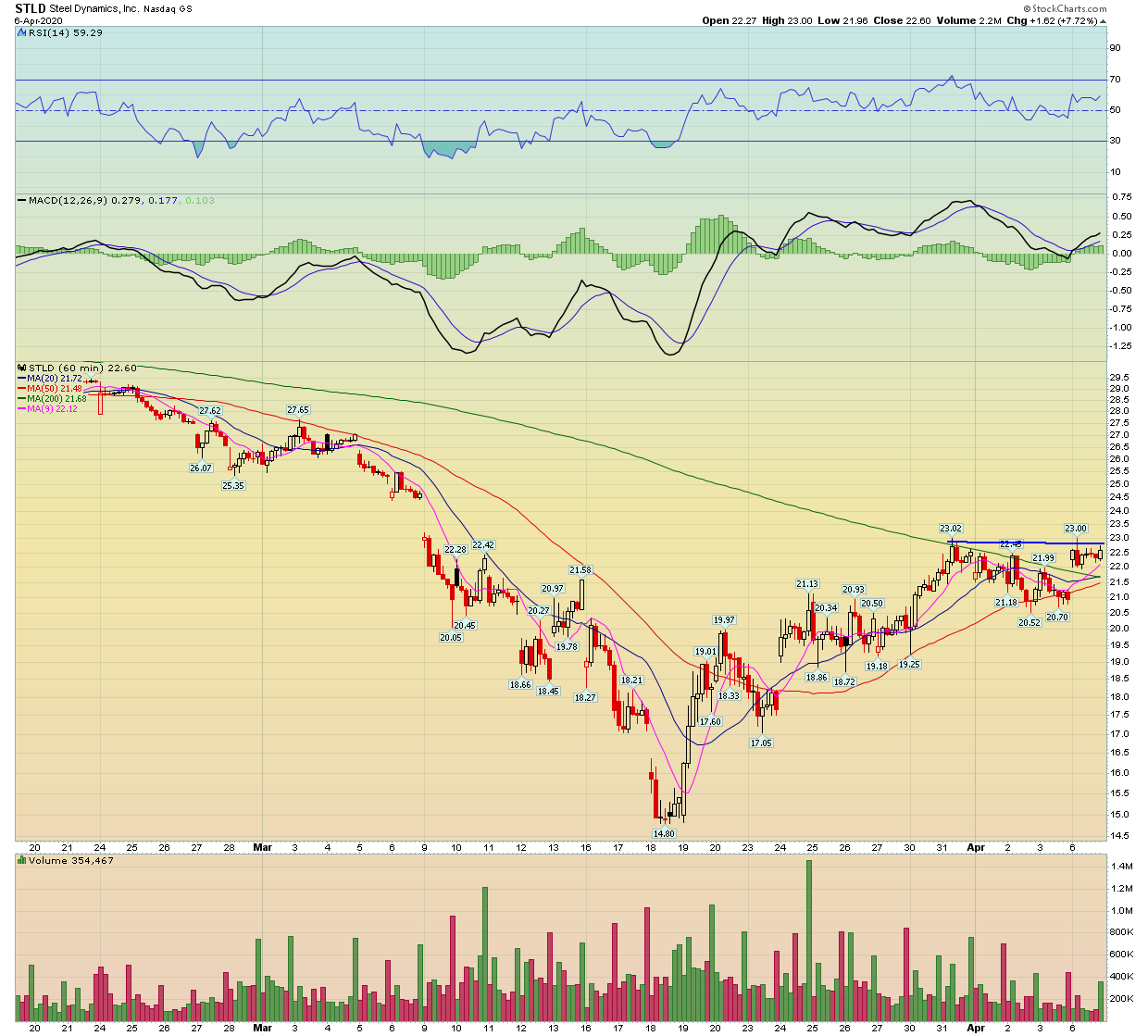The width and height of the screenshot is (1148, 1036).
Task: Click the 90 tick on the RSI axis
Action: 1116,48
